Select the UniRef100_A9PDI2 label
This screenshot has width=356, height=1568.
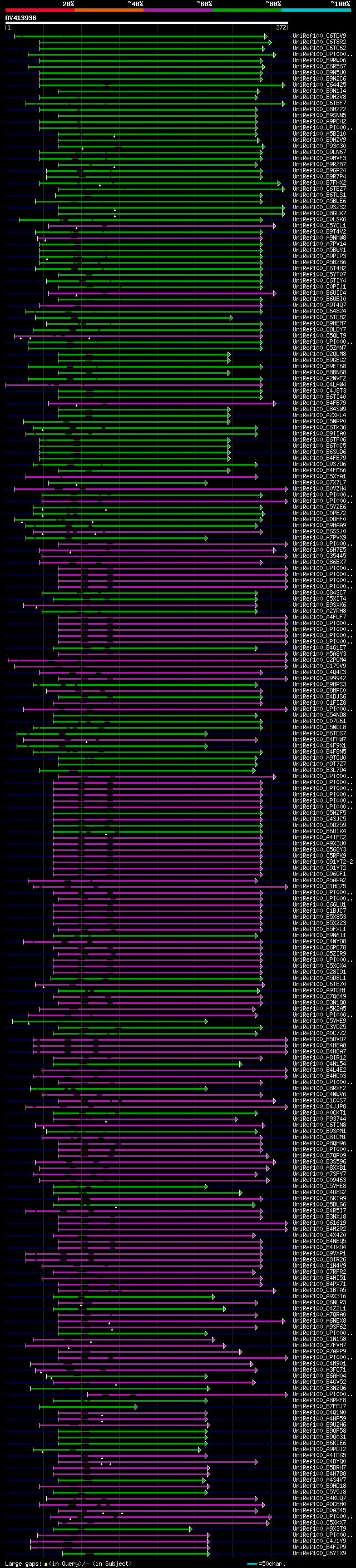point(319,1450)
